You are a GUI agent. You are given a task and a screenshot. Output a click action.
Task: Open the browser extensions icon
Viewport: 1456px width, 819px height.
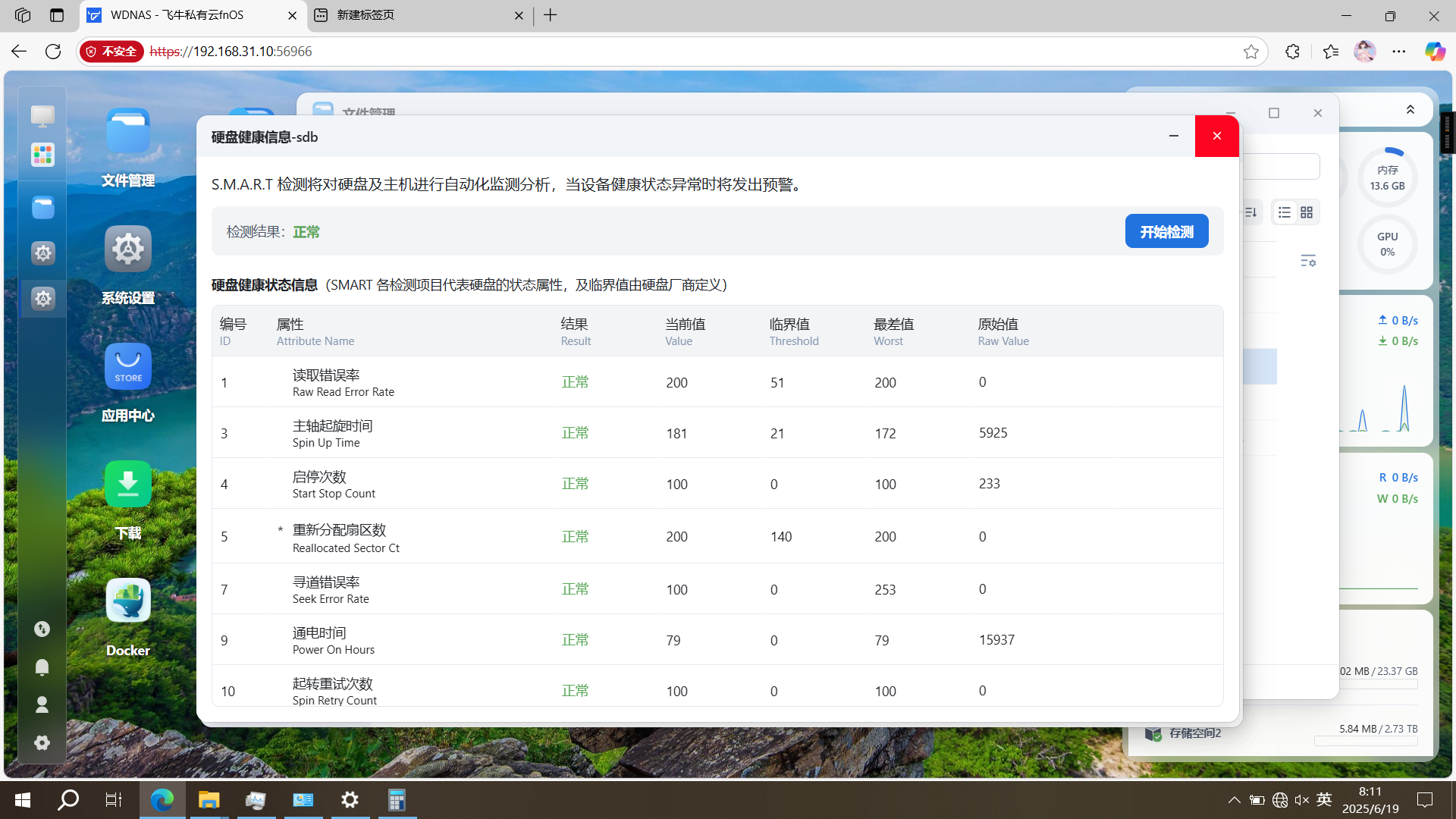(x=1292, y=52)
